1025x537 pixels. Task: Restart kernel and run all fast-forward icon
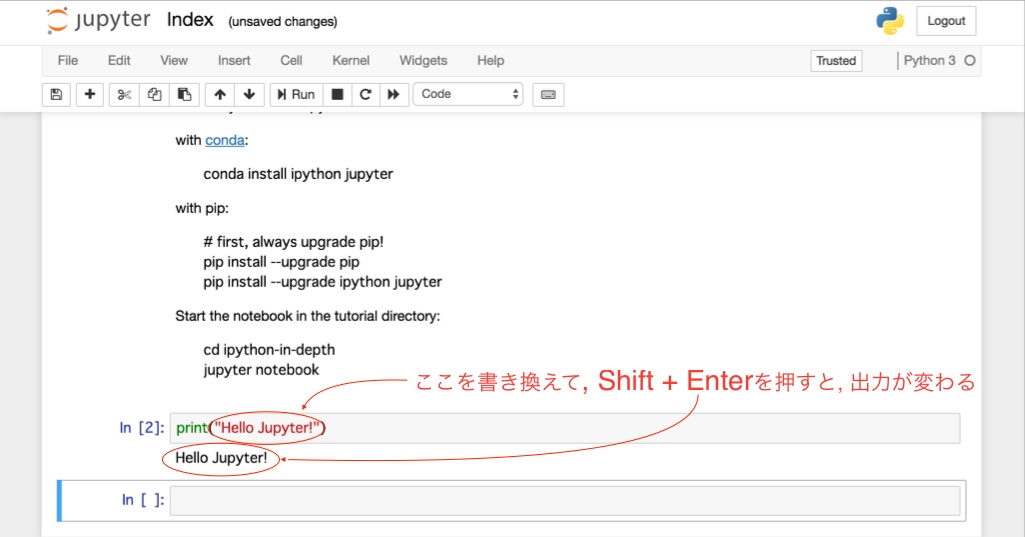pos(394,94)
